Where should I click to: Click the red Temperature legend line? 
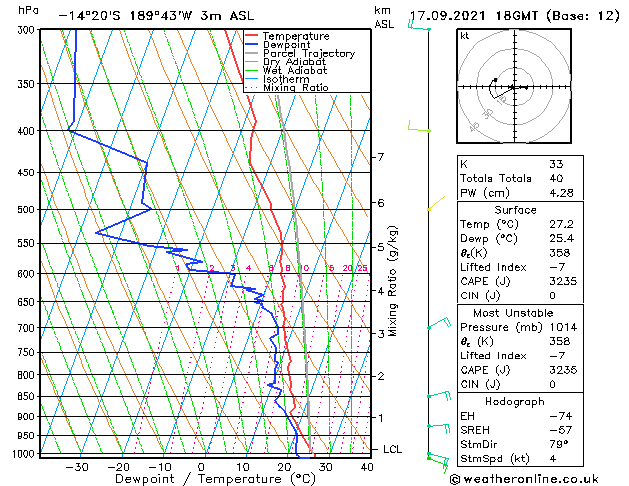252,36
